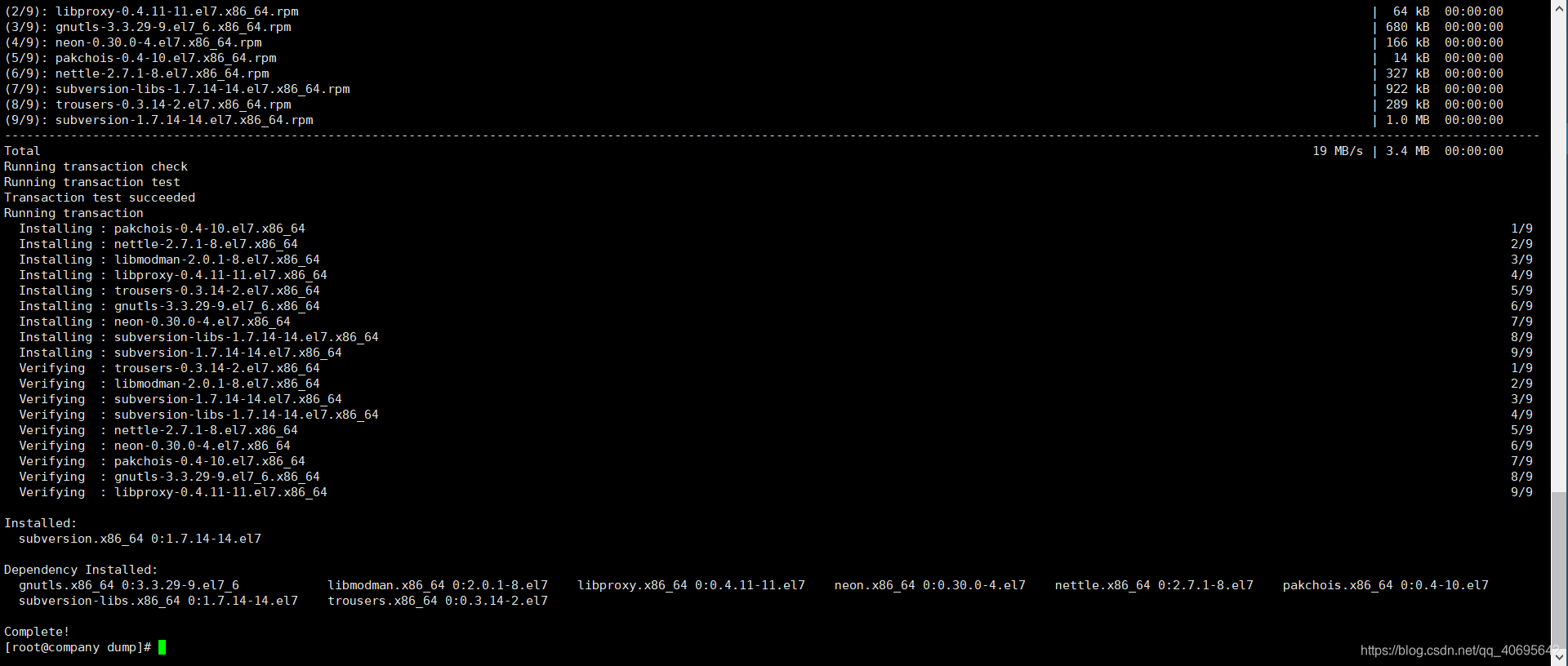Click 'Verifying : libproxy-0.4.11-11.el7.x86_64' line
The height and width of the screenshot is (666, 1568).
tap(173, 492)
